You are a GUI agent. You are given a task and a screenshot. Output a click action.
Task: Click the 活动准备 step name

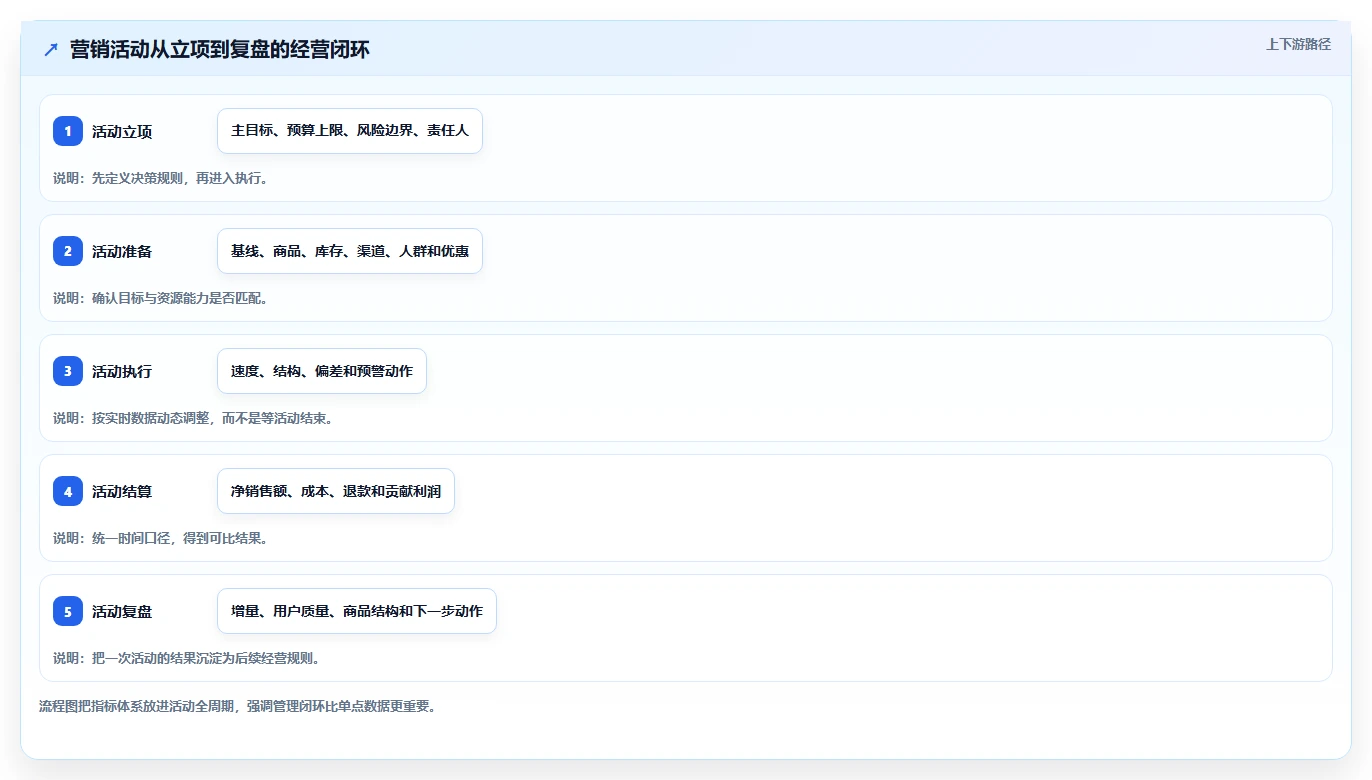tap(122, 251)
